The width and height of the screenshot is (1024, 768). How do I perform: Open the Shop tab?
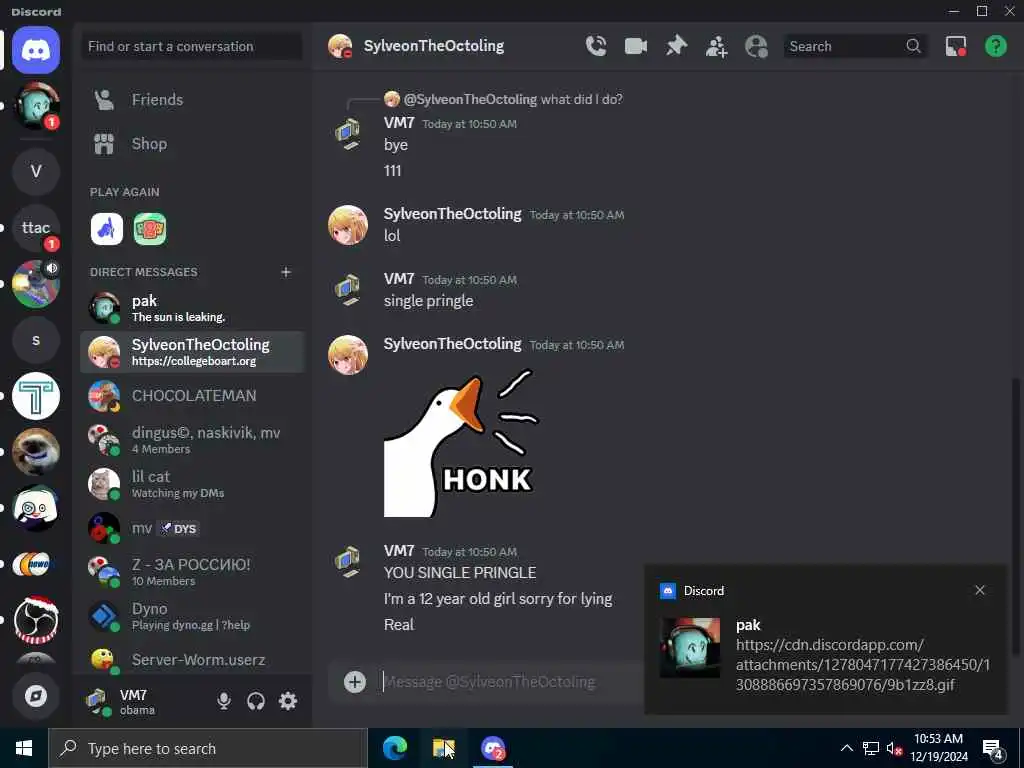tap(192, 144)
